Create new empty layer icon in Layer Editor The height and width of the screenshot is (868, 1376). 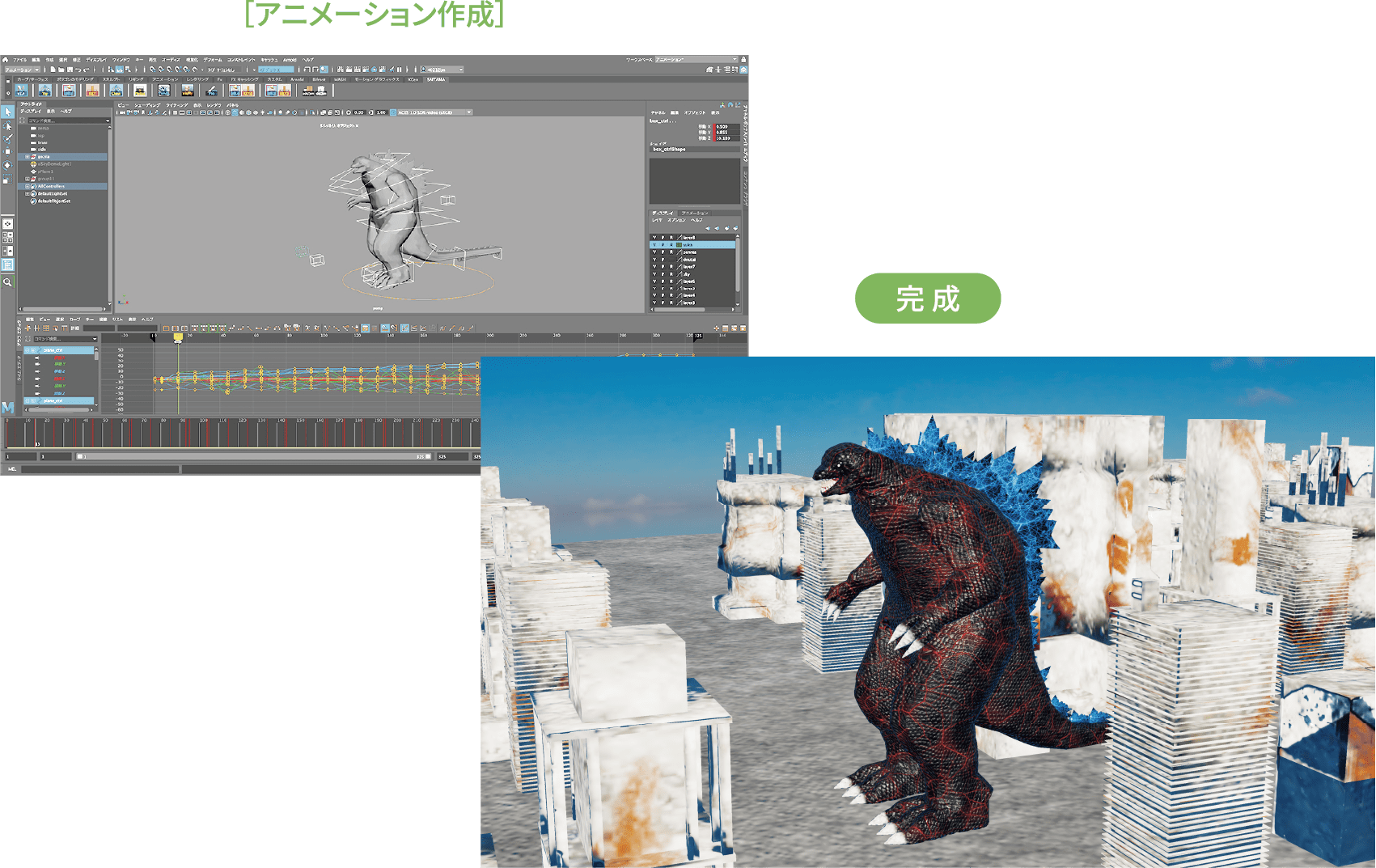coord(727,228)
